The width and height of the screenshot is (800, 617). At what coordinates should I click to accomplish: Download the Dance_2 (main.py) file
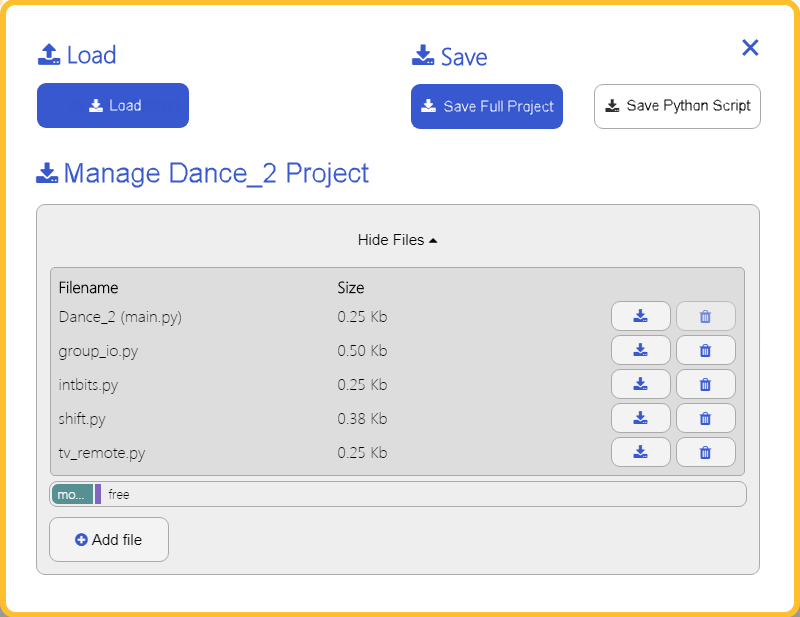640,316
